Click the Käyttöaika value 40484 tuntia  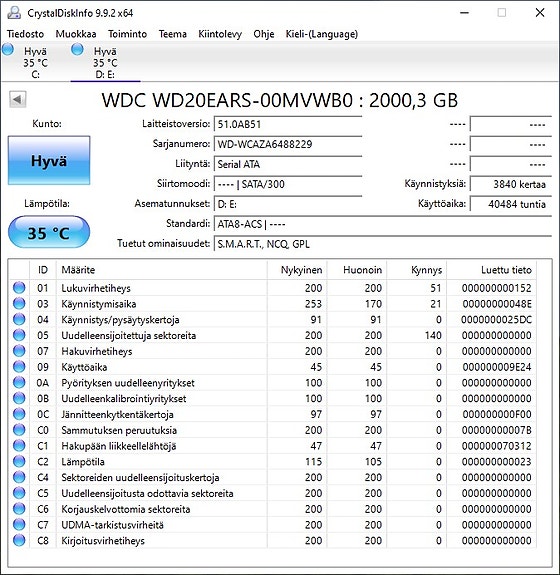click(x=510, y=204)
